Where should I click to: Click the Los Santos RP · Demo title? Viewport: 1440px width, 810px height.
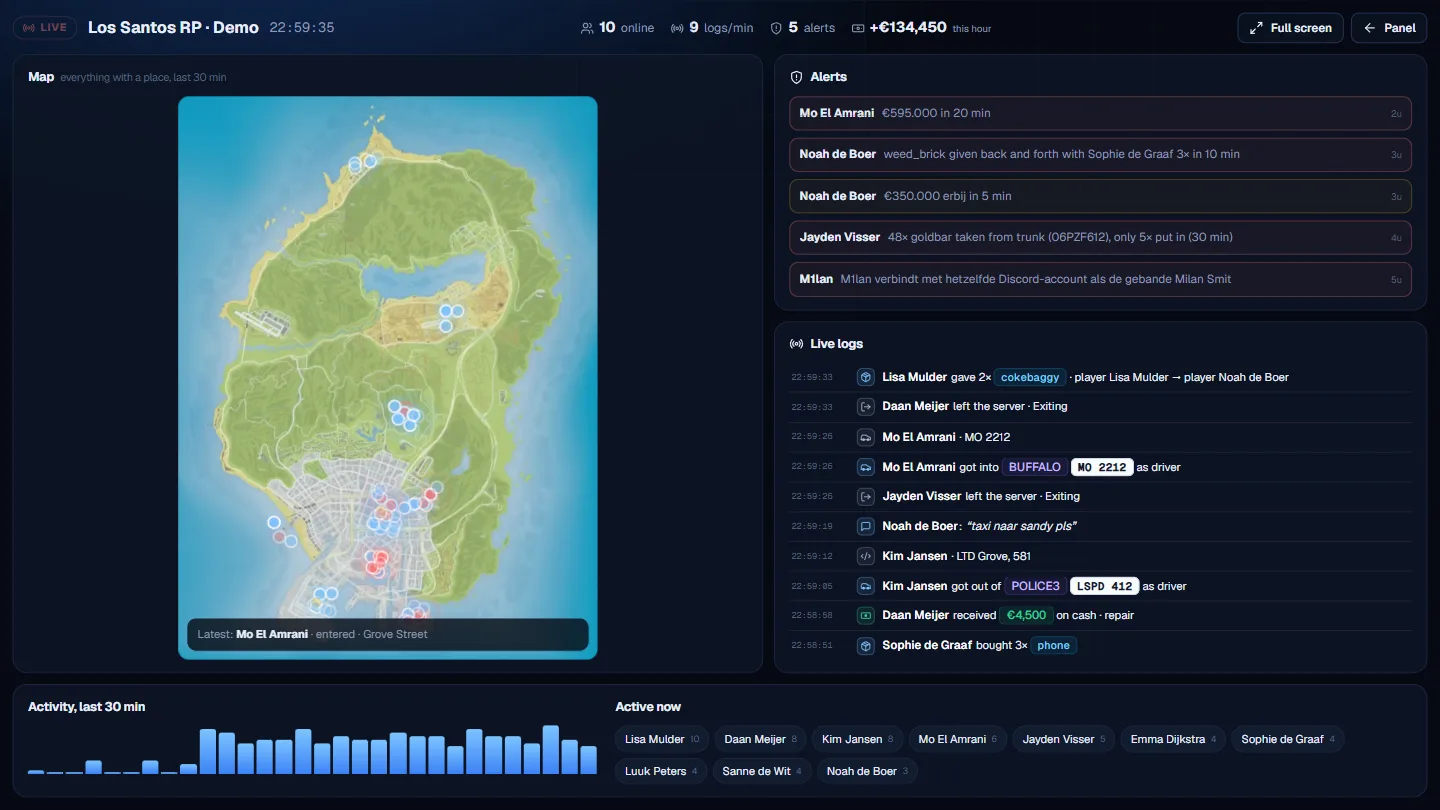pos(173,28)
